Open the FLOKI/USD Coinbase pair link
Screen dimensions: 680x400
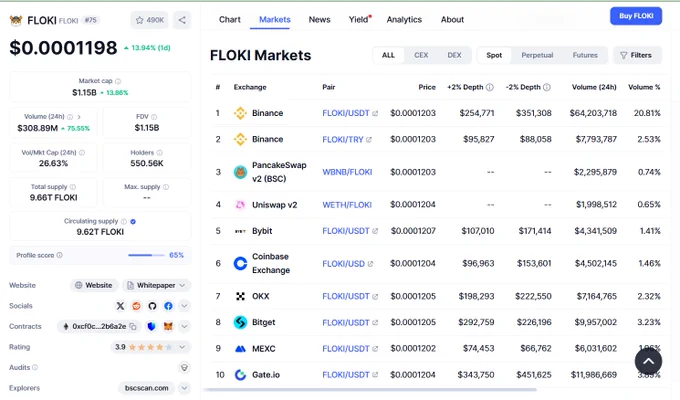coord(347,264)
